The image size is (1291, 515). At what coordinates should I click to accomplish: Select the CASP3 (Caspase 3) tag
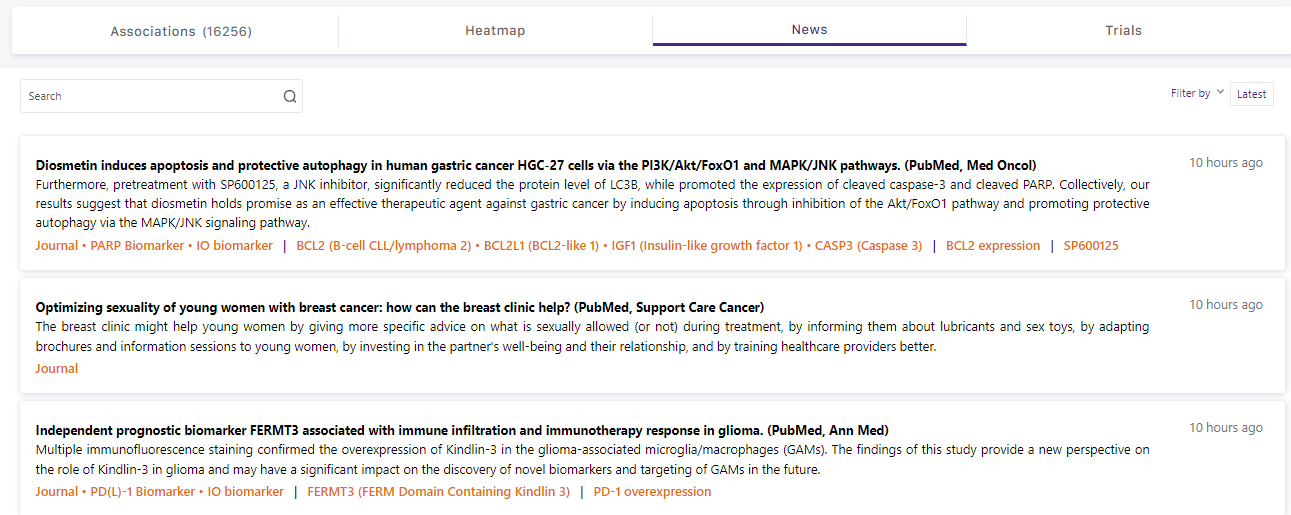point(868,246)
